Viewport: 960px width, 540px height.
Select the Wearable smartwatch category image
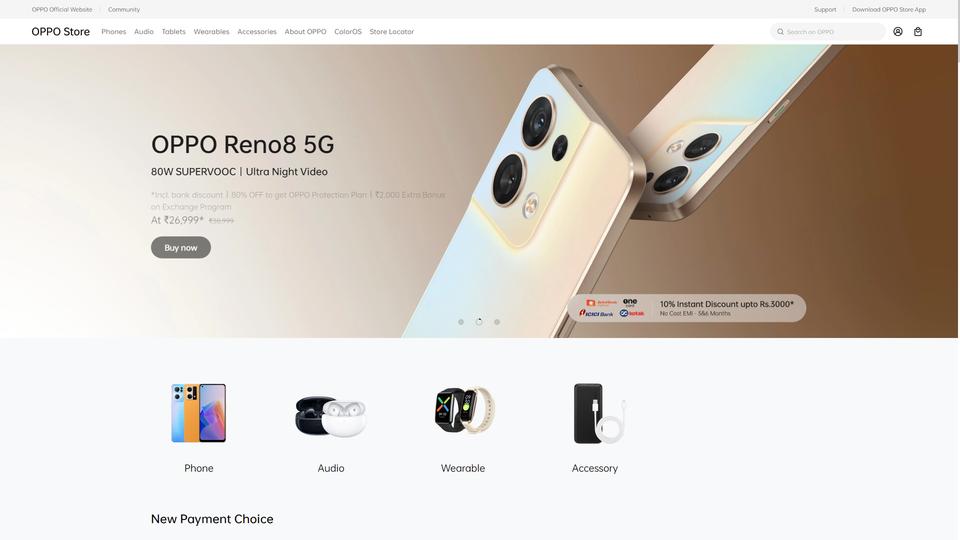(x=464, y=410)
